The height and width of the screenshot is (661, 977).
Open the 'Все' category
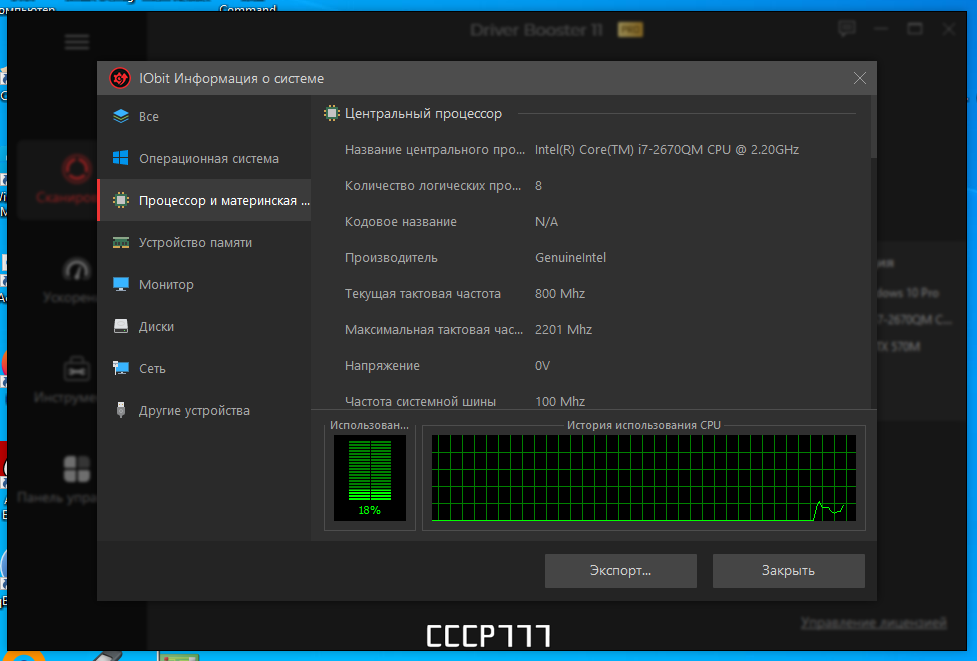coord(204,117)
